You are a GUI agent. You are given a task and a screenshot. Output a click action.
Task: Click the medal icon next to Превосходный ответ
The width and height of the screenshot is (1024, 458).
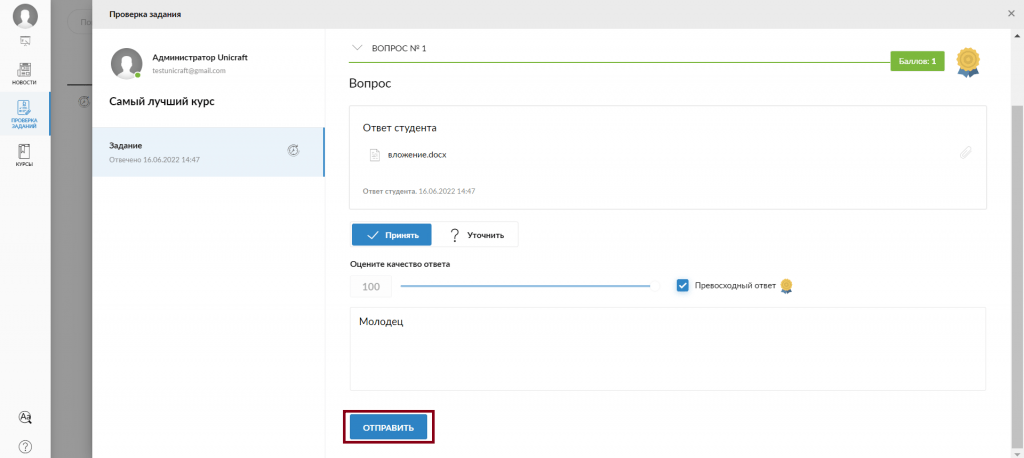click(786, 286)
